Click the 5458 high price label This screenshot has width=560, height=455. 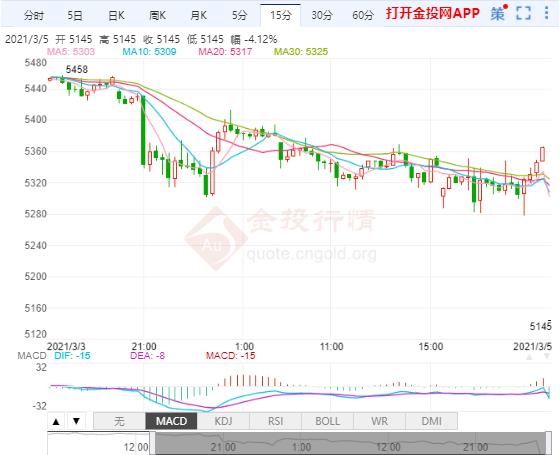[x=76, y=69]
